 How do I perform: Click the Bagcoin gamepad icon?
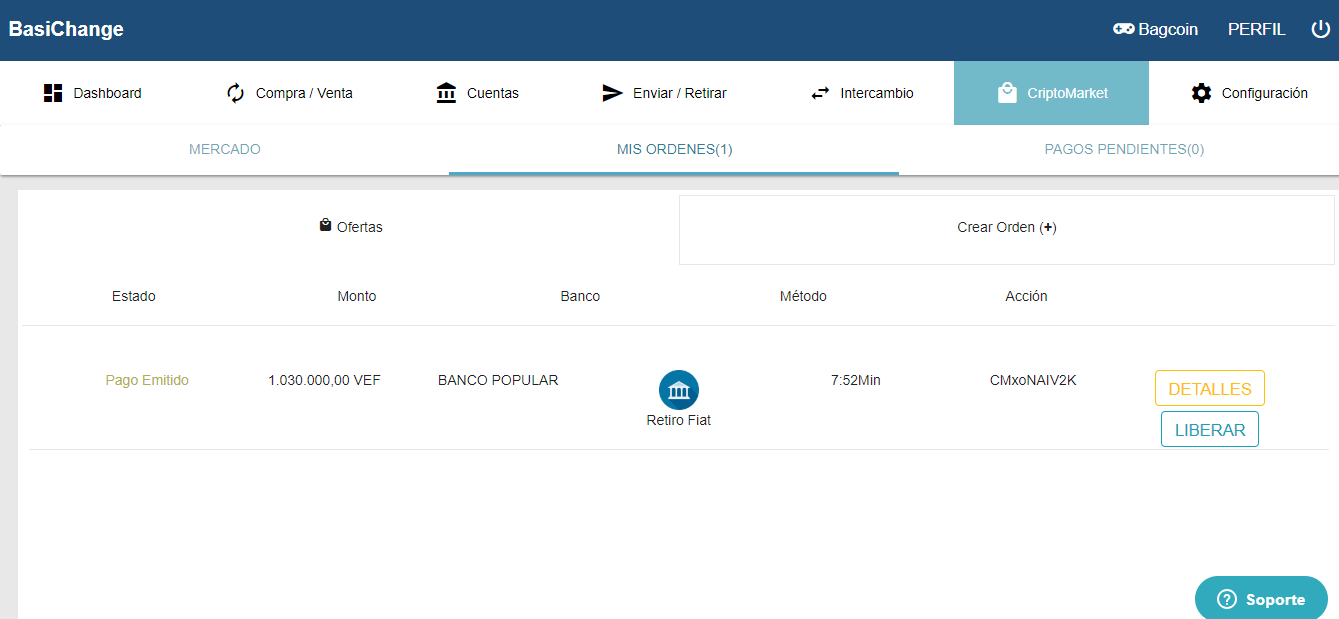1123,29
